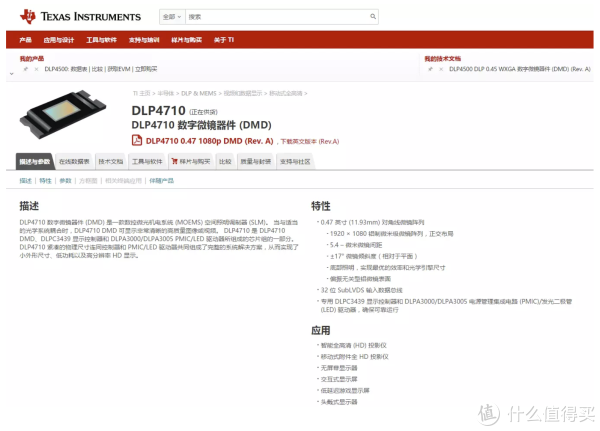Switch to the 比较 product tab
The height and width of the screenshot is (431, 600).
[225, 162]
